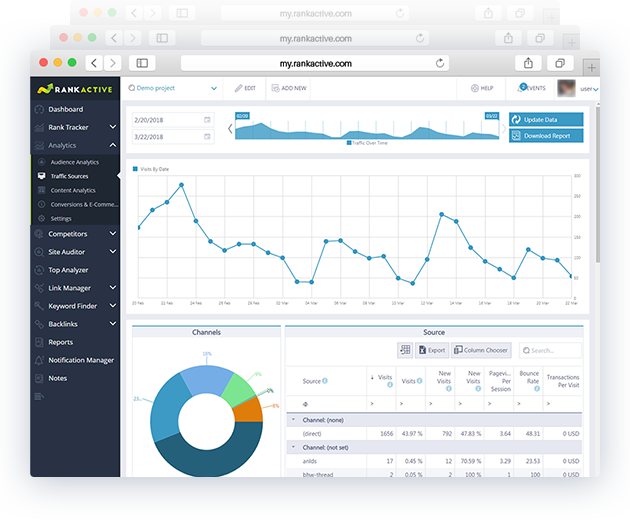Click the Source table Search field
Screen dimensions: 630x520
click(x=550, y=350)
